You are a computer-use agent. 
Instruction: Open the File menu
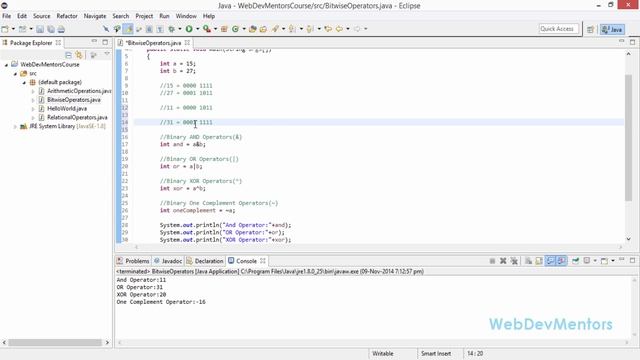(7, 16)
